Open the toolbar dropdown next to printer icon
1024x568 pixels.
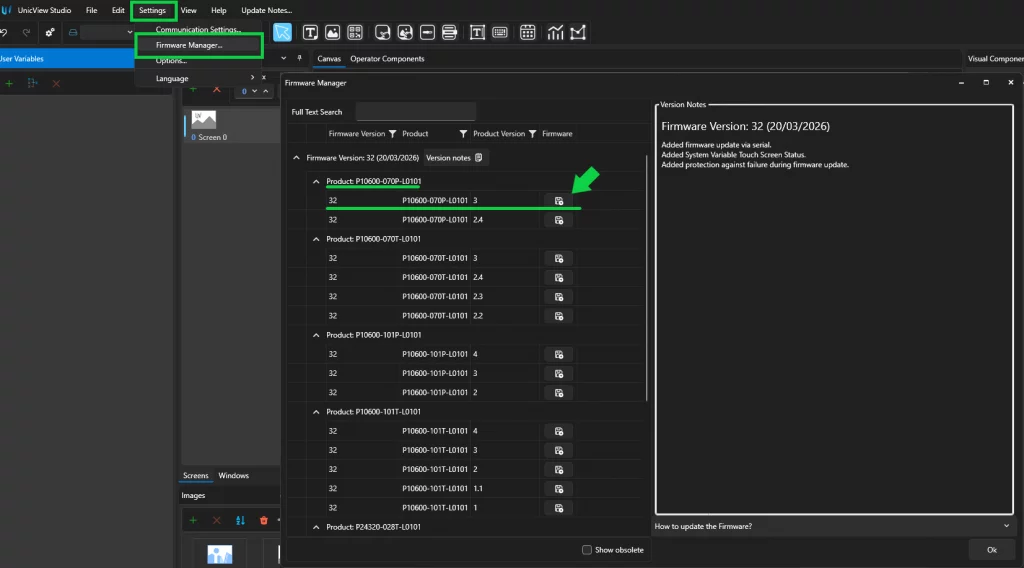click(x=129, y=32)
